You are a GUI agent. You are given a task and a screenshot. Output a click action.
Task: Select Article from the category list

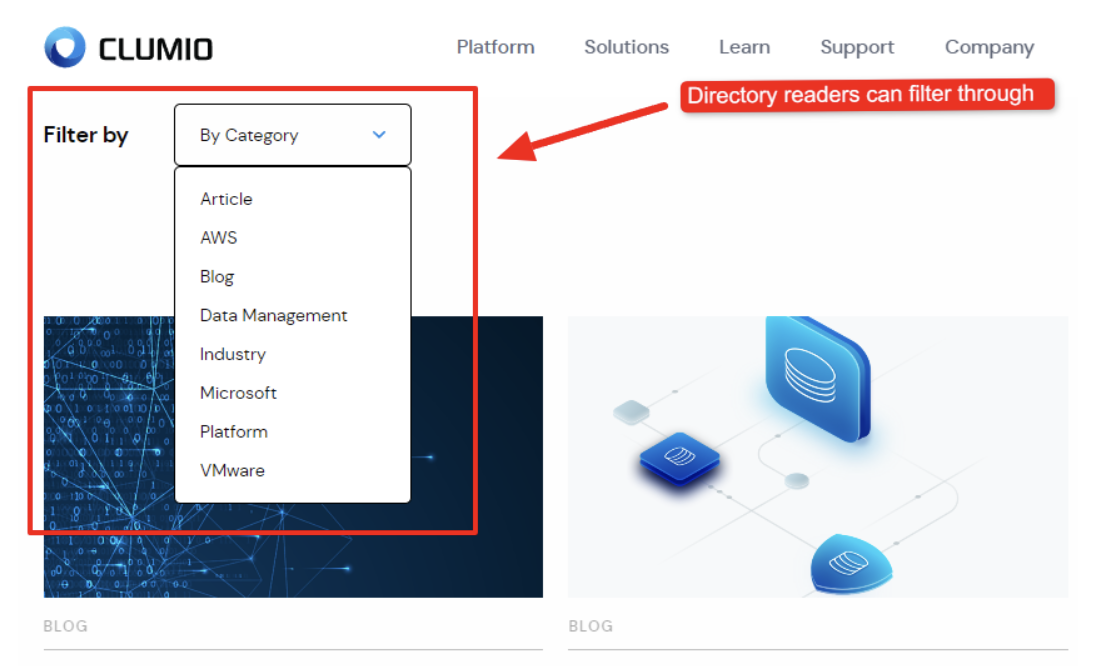tap(226, 199)
